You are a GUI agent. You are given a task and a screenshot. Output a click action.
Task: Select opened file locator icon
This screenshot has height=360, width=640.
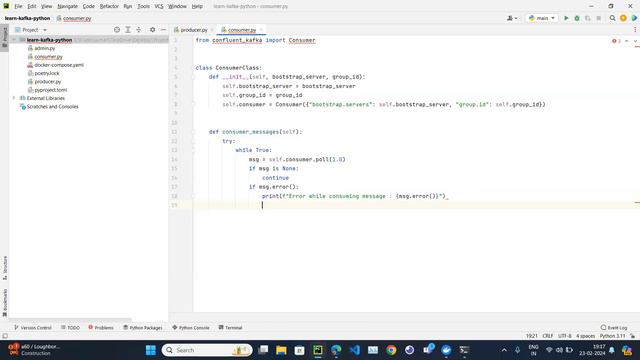(117, 30)
